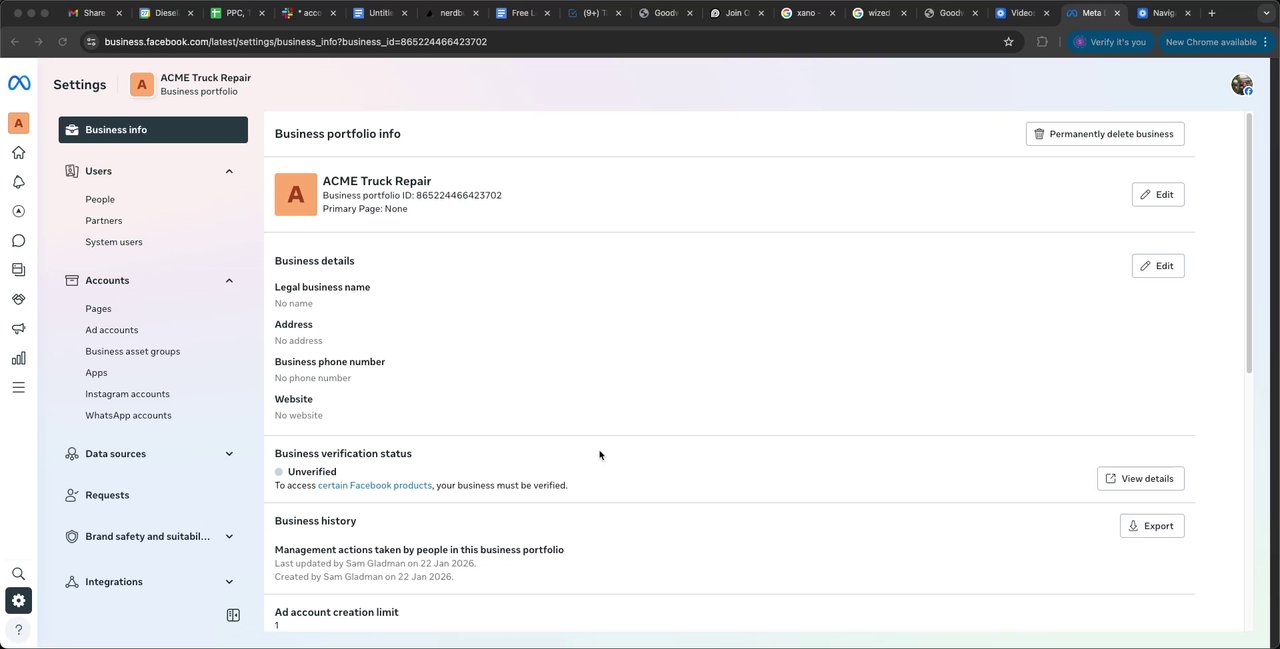Viewport: 1280px width, 649px height.
Task: Open a new Chrome tab
Action: [1212, 13]
